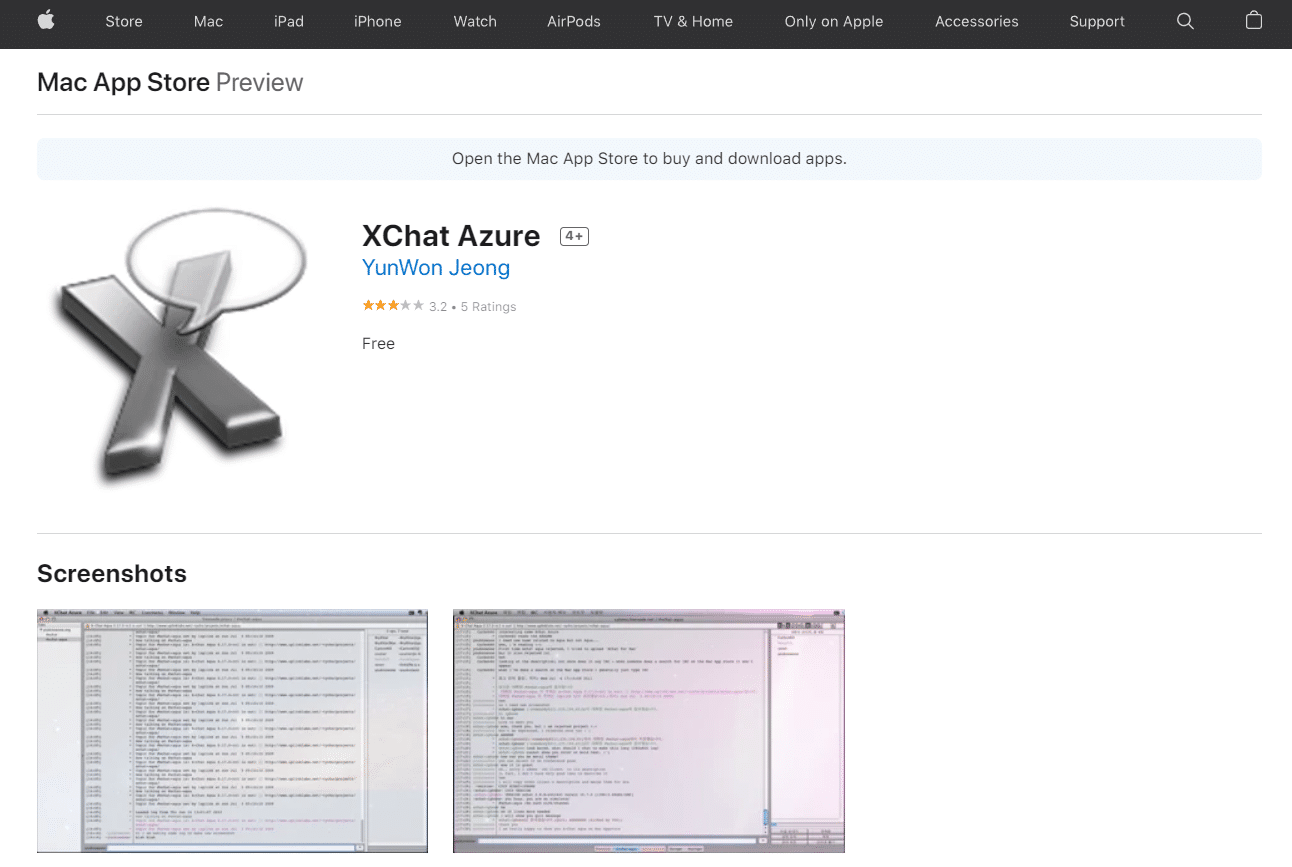
Task: Open developer YunWon Jeong link
Action: pyautogui.click(x=436, y=268)
